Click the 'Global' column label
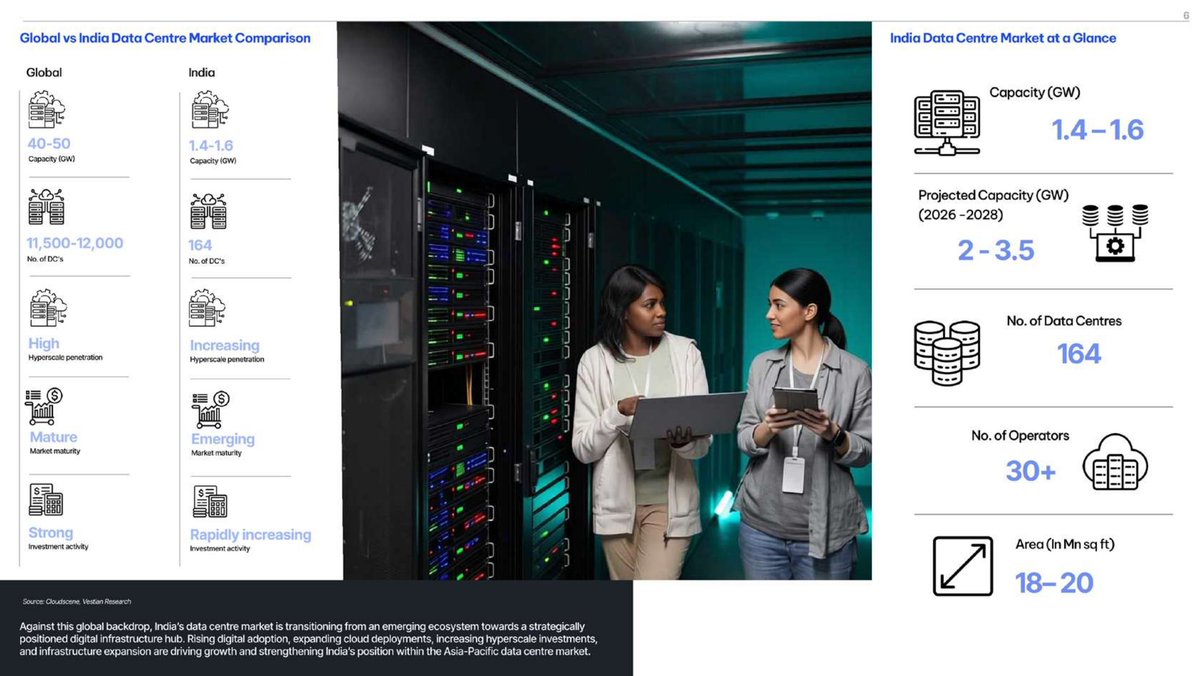 (44, 73)
